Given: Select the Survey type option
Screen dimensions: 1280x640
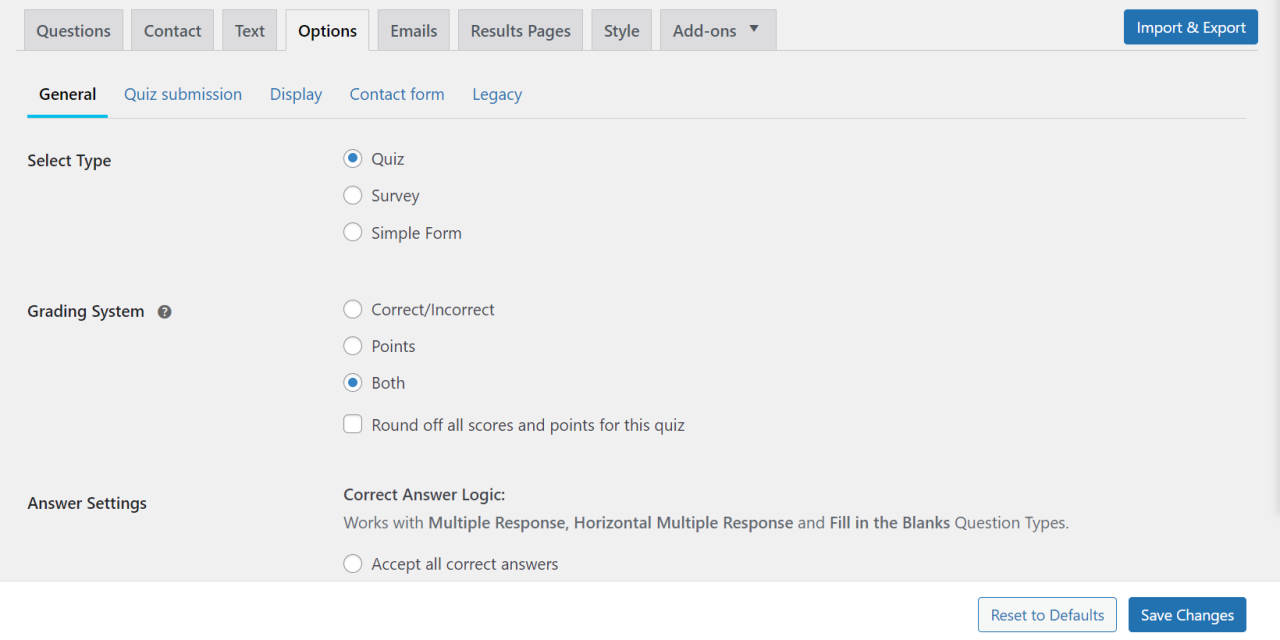Looking at the screenshot, I should click(353, 196).
